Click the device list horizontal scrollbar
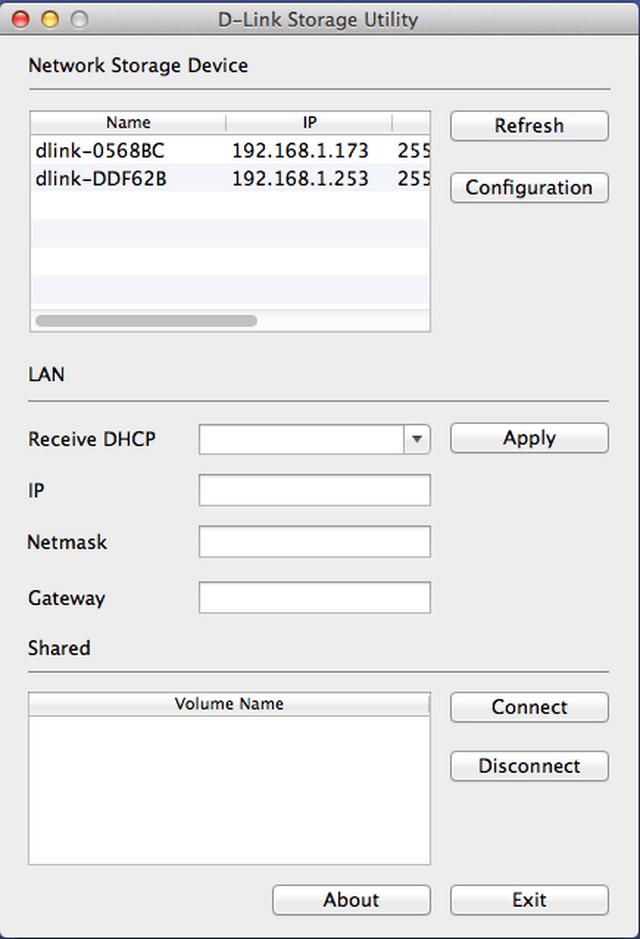This screenshot has width=640, height=939. point(147,321)
